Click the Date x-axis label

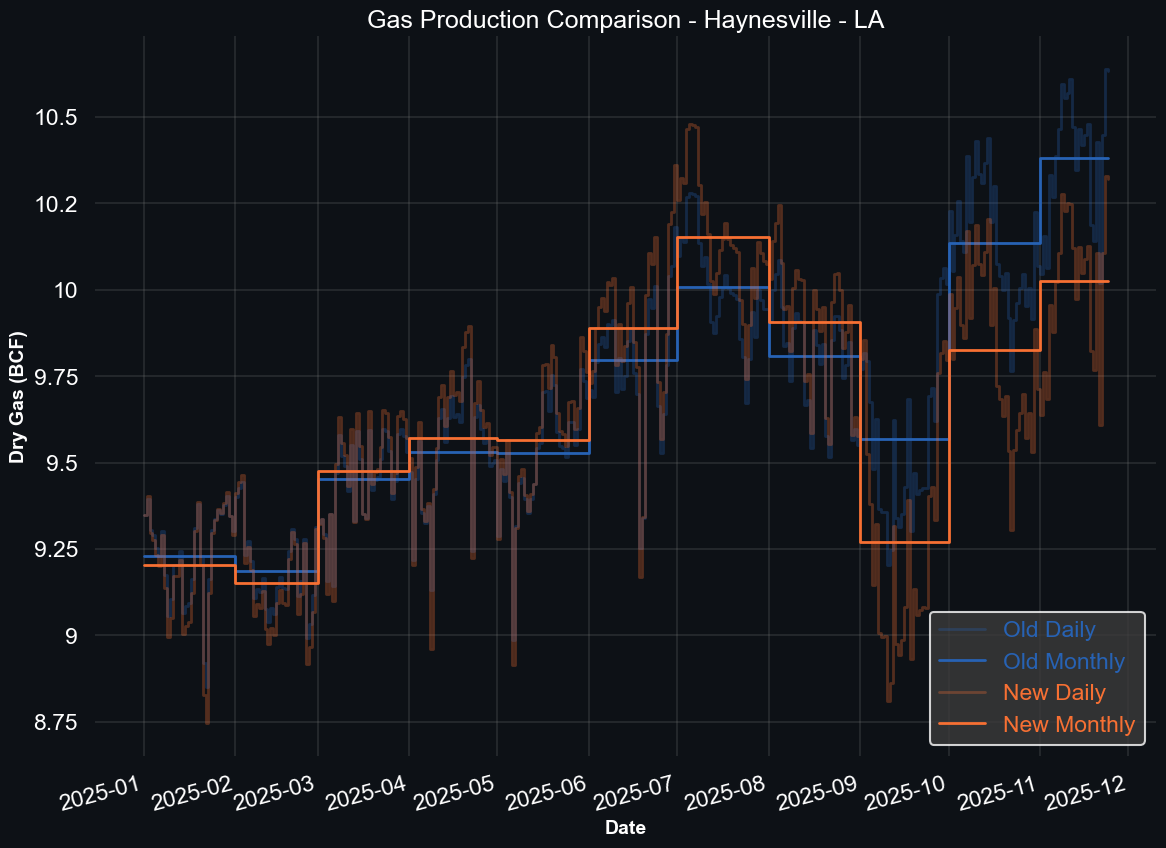pos(625,828)
